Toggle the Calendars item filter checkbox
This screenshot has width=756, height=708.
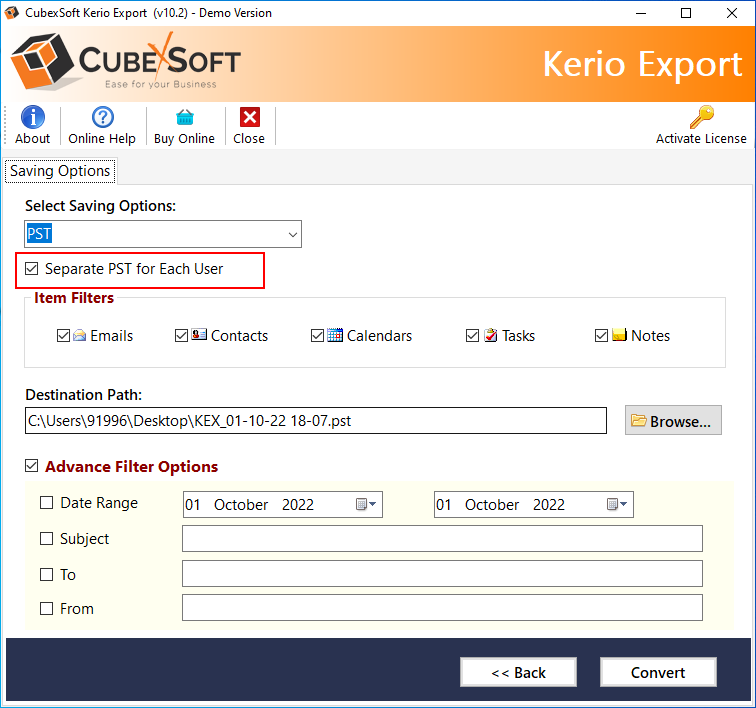pos(317,336)
